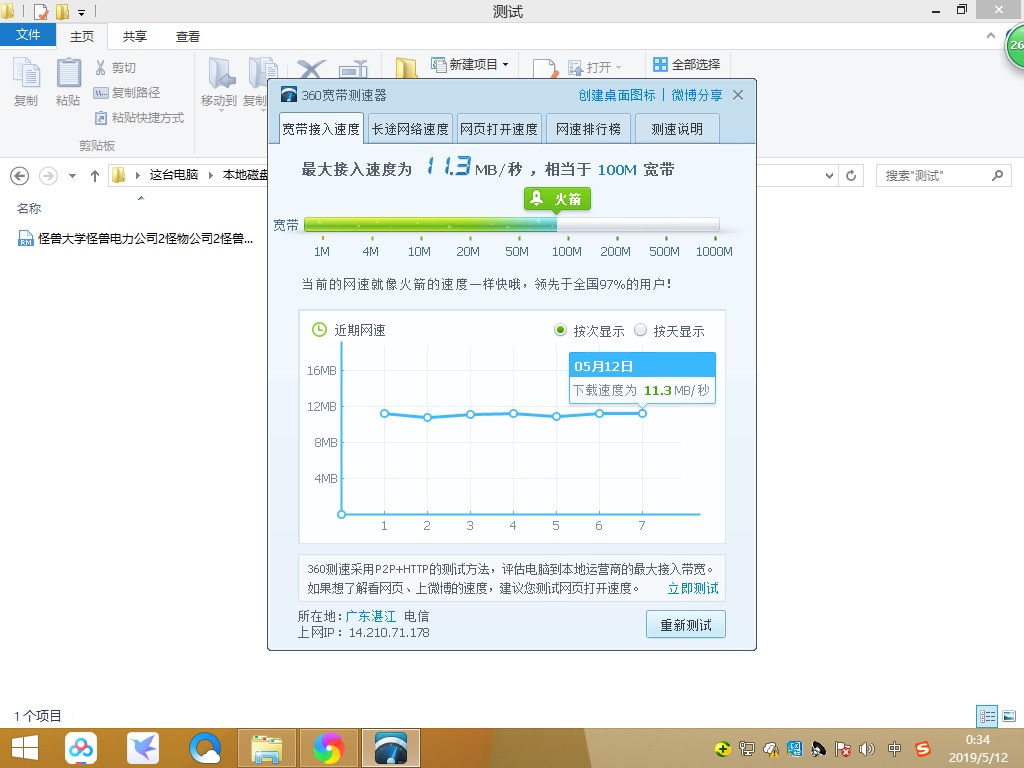Open the colorful swirl browser taskbar icon

328,748
